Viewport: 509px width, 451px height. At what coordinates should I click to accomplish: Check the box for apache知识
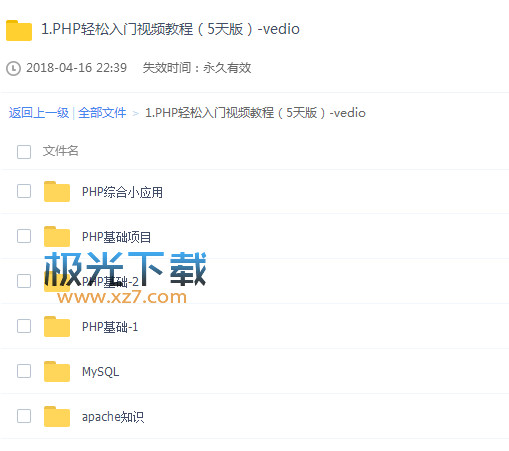coord(24,416)
